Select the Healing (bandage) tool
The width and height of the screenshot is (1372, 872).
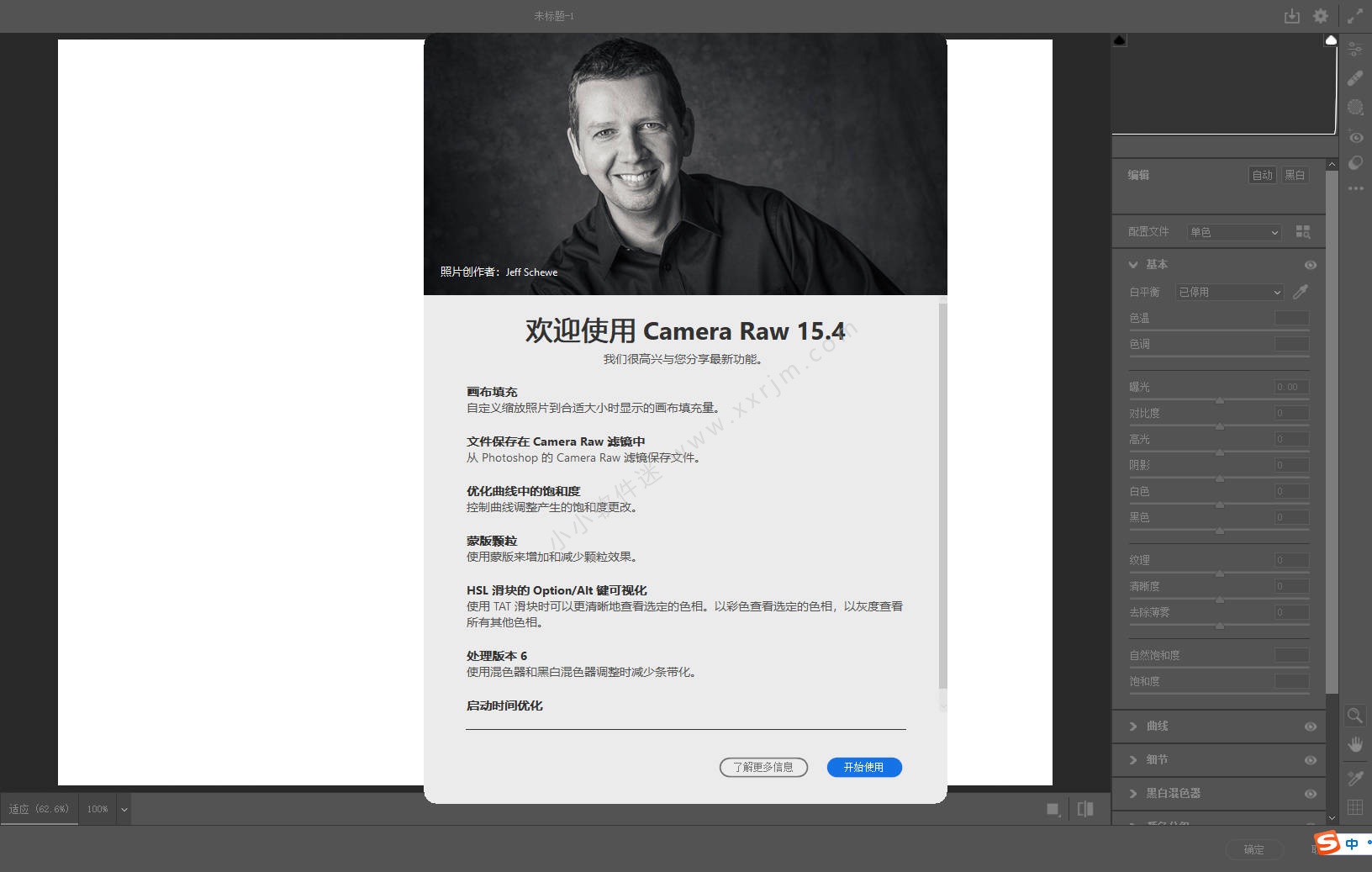tap(1355, 78)
